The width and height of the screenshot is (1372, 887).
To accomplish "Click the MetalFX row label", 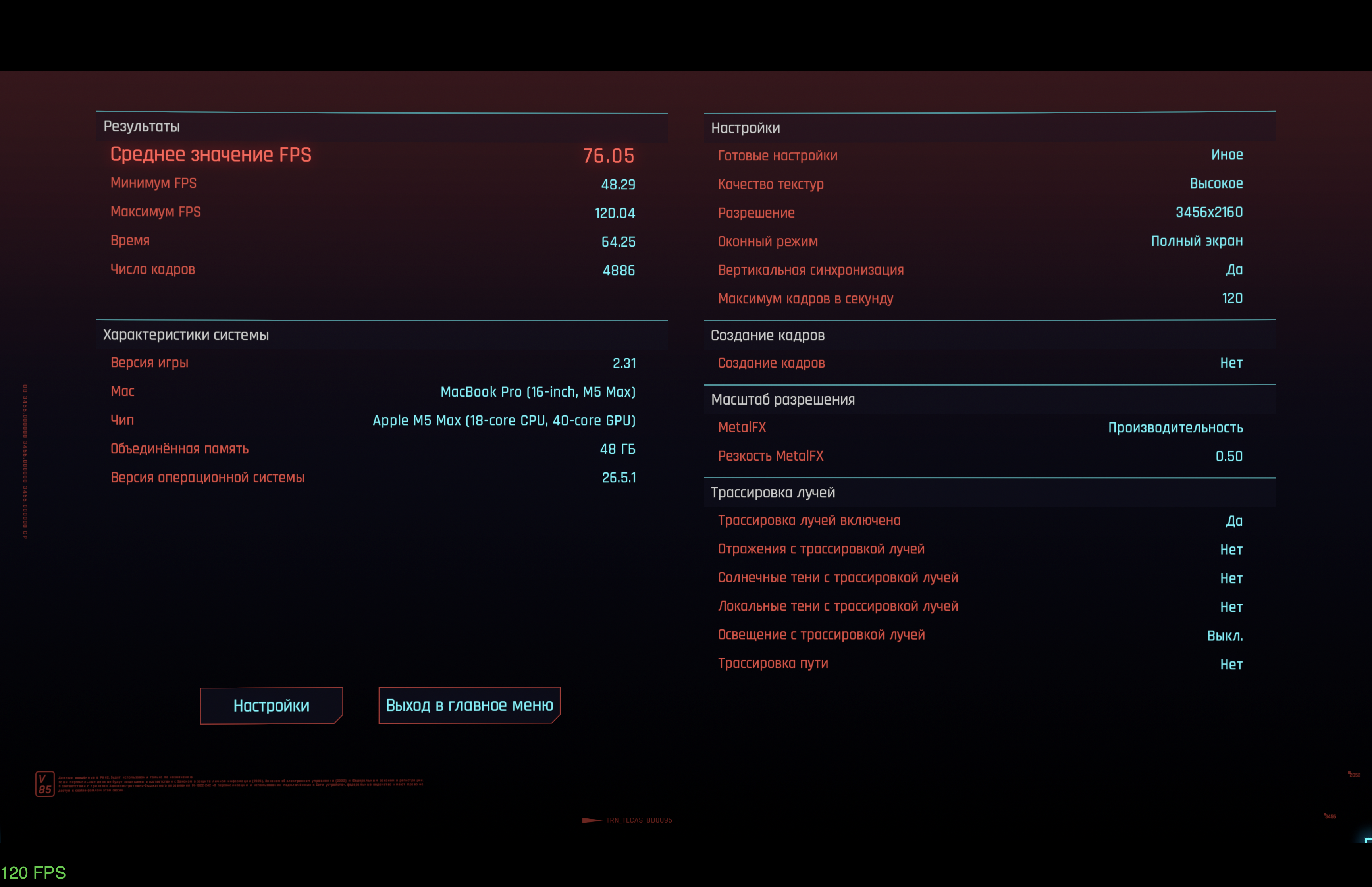I will (742, 427).
